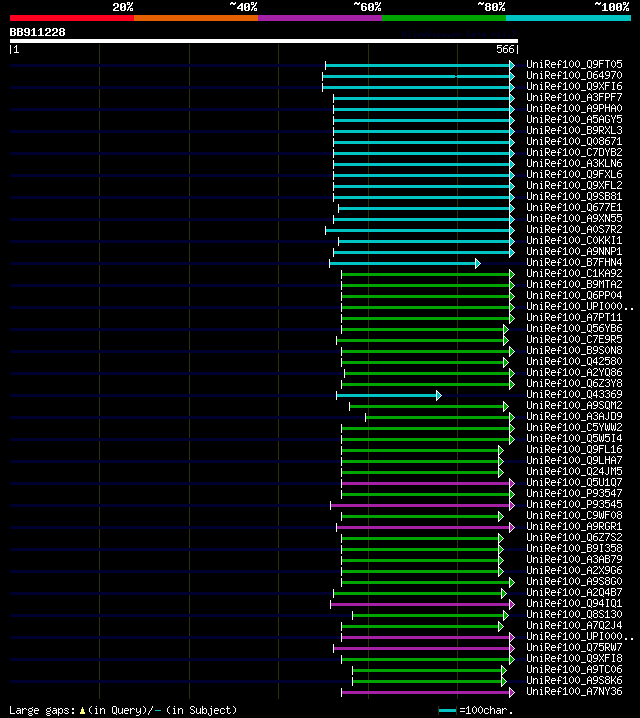This screenshot has height=718, width=640.
Task: Click the UniRef100_A5AGY5 hit name
Action: tap(574, 120)
